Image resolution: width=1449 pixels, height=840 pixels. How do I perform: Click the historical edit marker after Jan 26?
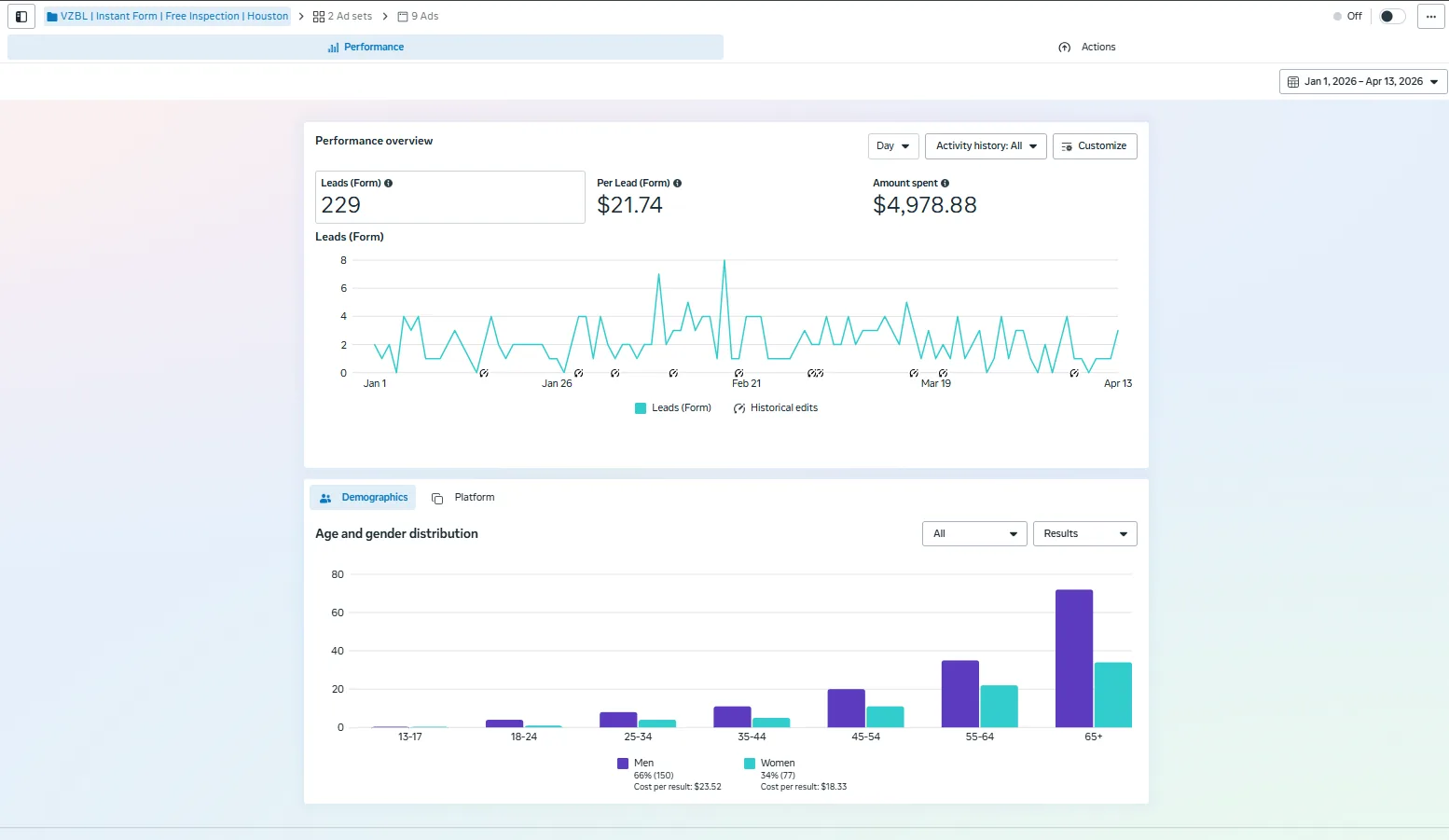coord(579,373)
